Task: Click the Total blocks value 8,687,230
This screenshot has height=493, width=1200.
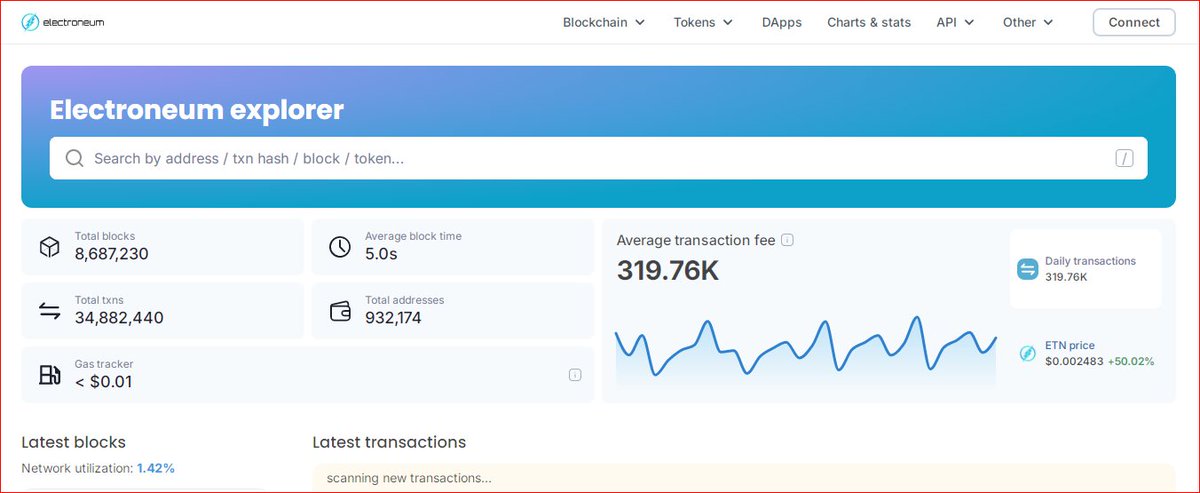Action: pos(111,254)
